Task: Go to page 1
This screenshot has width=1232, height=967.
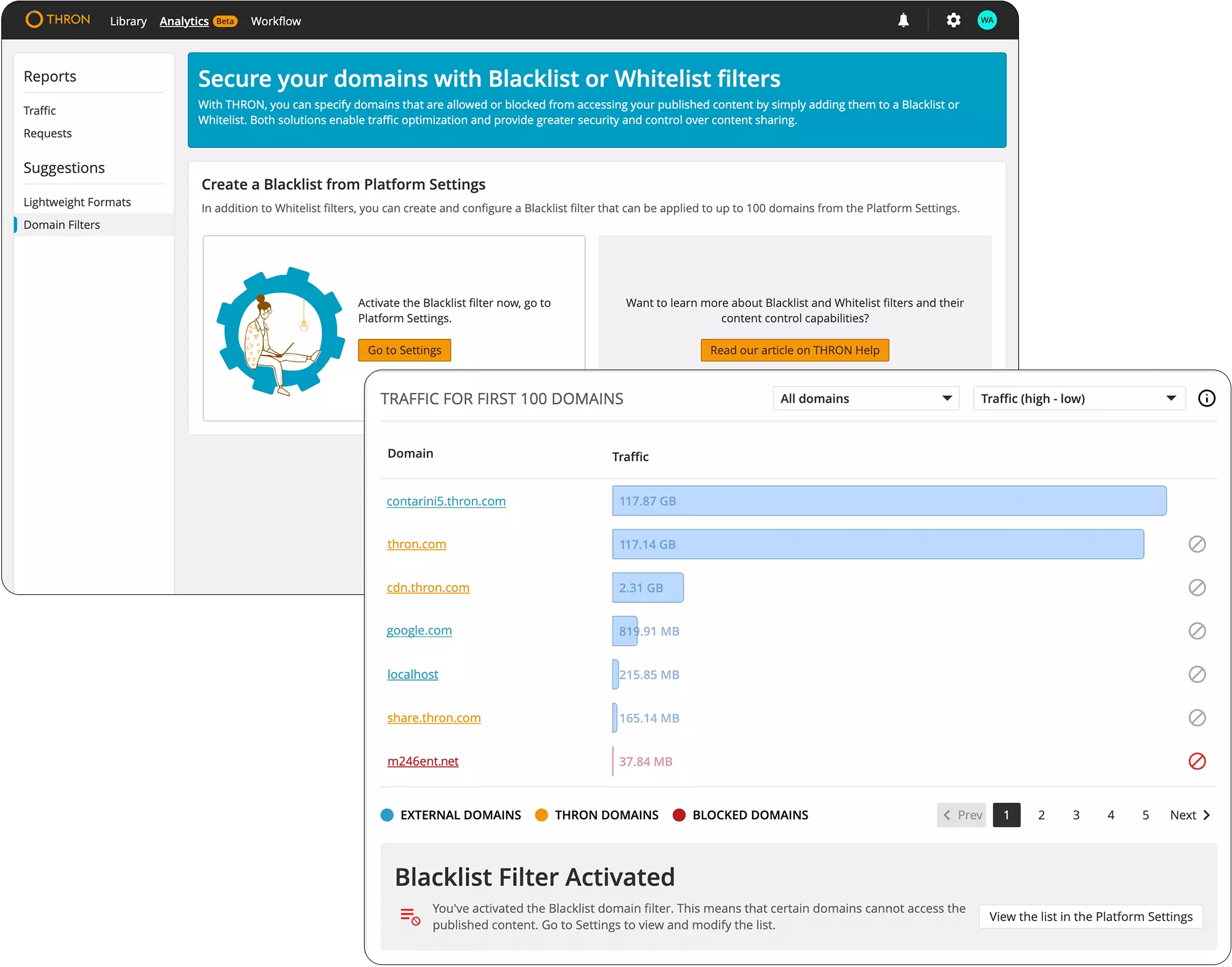Action: tap(1007, 815)
